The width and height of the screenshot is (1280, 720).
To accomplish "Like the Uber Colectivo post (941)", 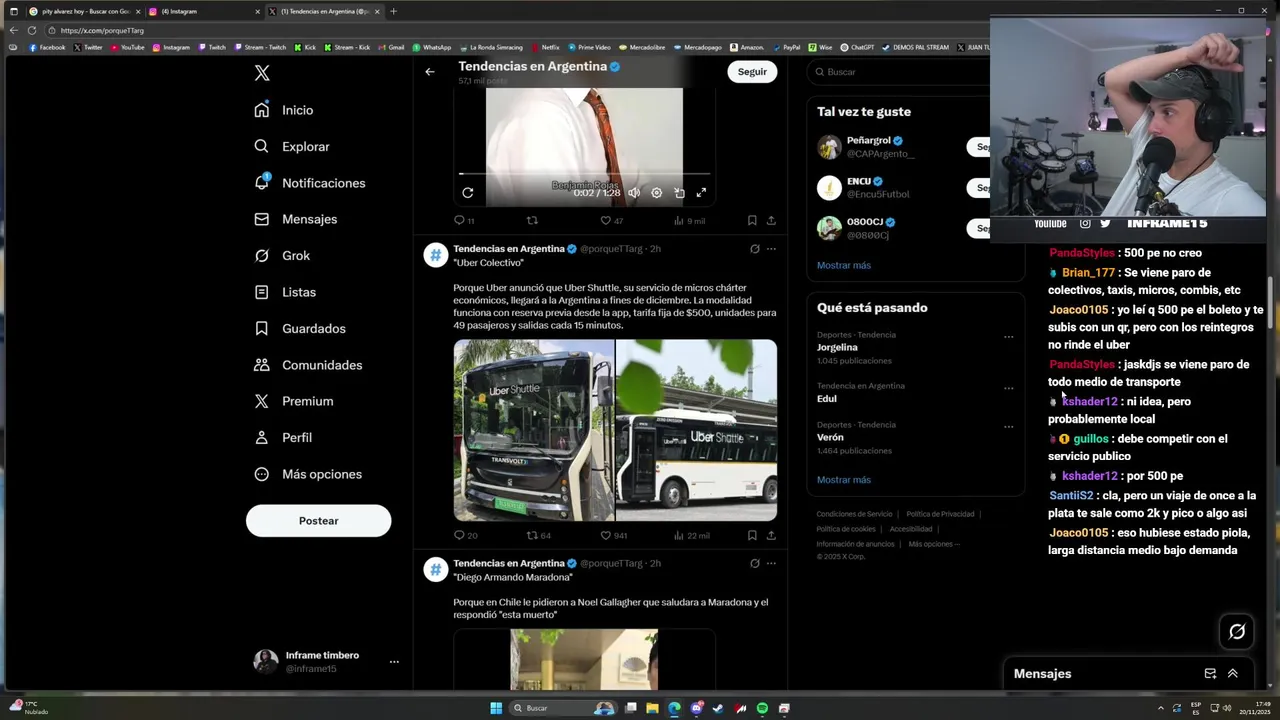I will coord(613,535).
